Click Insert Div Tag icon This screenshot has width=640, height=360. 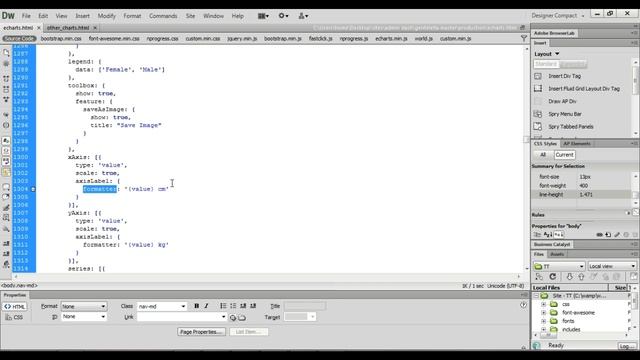pos(538,76)
